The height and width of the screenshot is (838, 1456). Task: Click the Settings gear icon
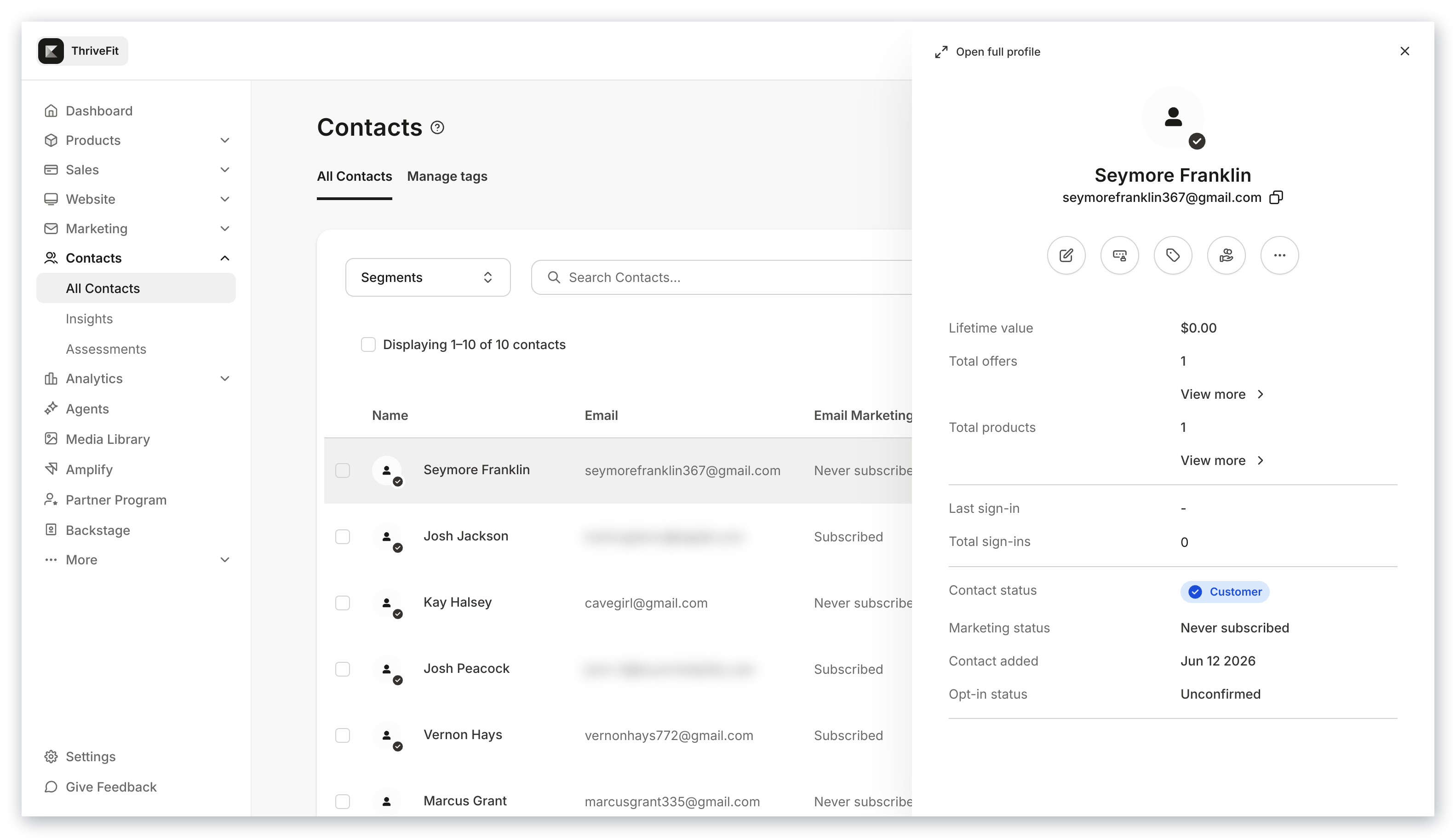[51, 756]
